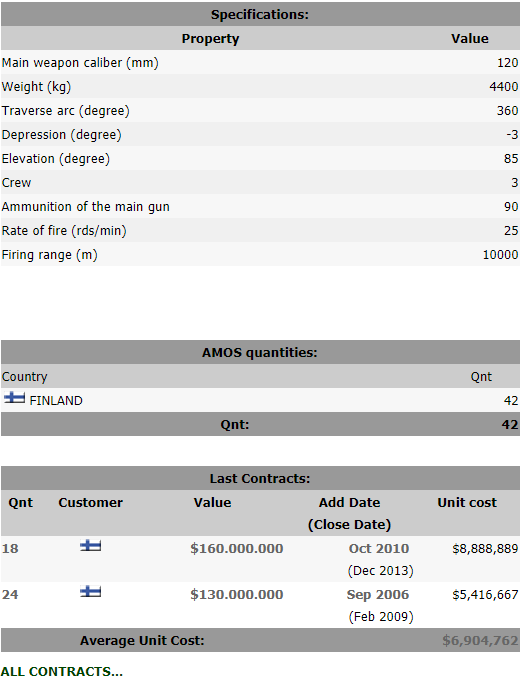Viewport: 522px width, 696px height.
Task: Click the Add Date column header
Action: [349, 502]
